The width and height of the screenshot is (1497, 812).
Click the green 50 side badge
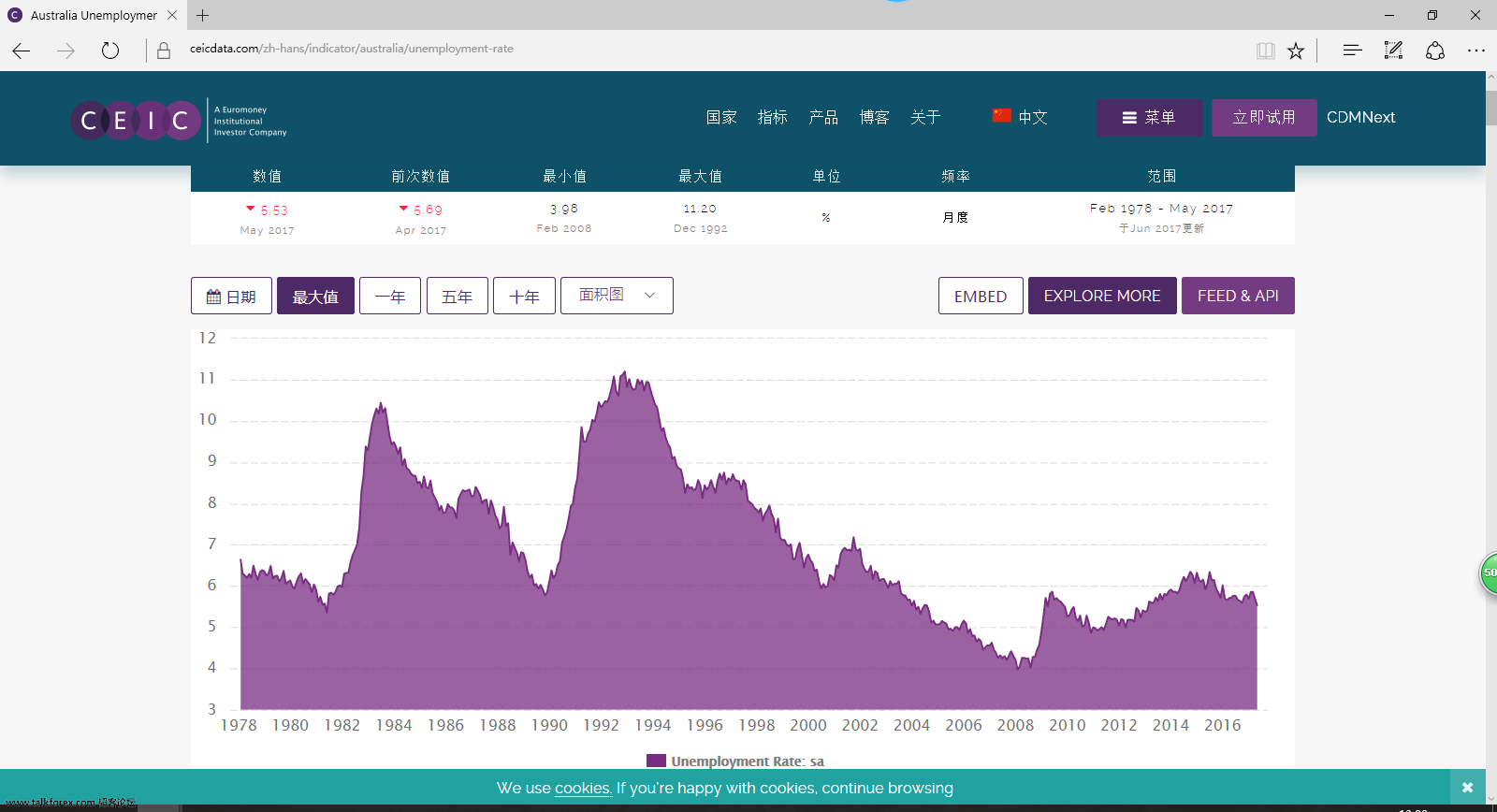point(1489,573)
